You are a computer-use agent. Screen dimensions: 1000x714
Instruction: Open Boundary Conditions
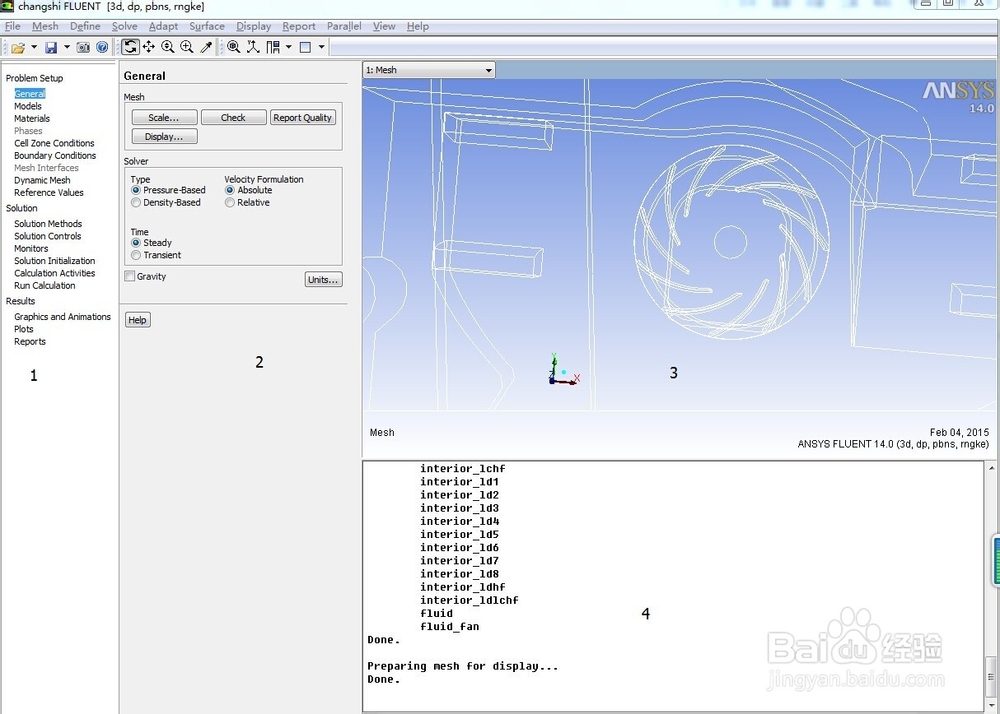[x=55, y=156]
